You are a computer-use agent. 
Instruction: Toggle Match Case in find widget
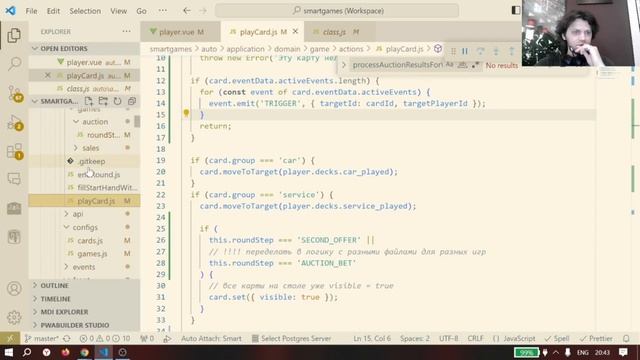tap(449, 65)
